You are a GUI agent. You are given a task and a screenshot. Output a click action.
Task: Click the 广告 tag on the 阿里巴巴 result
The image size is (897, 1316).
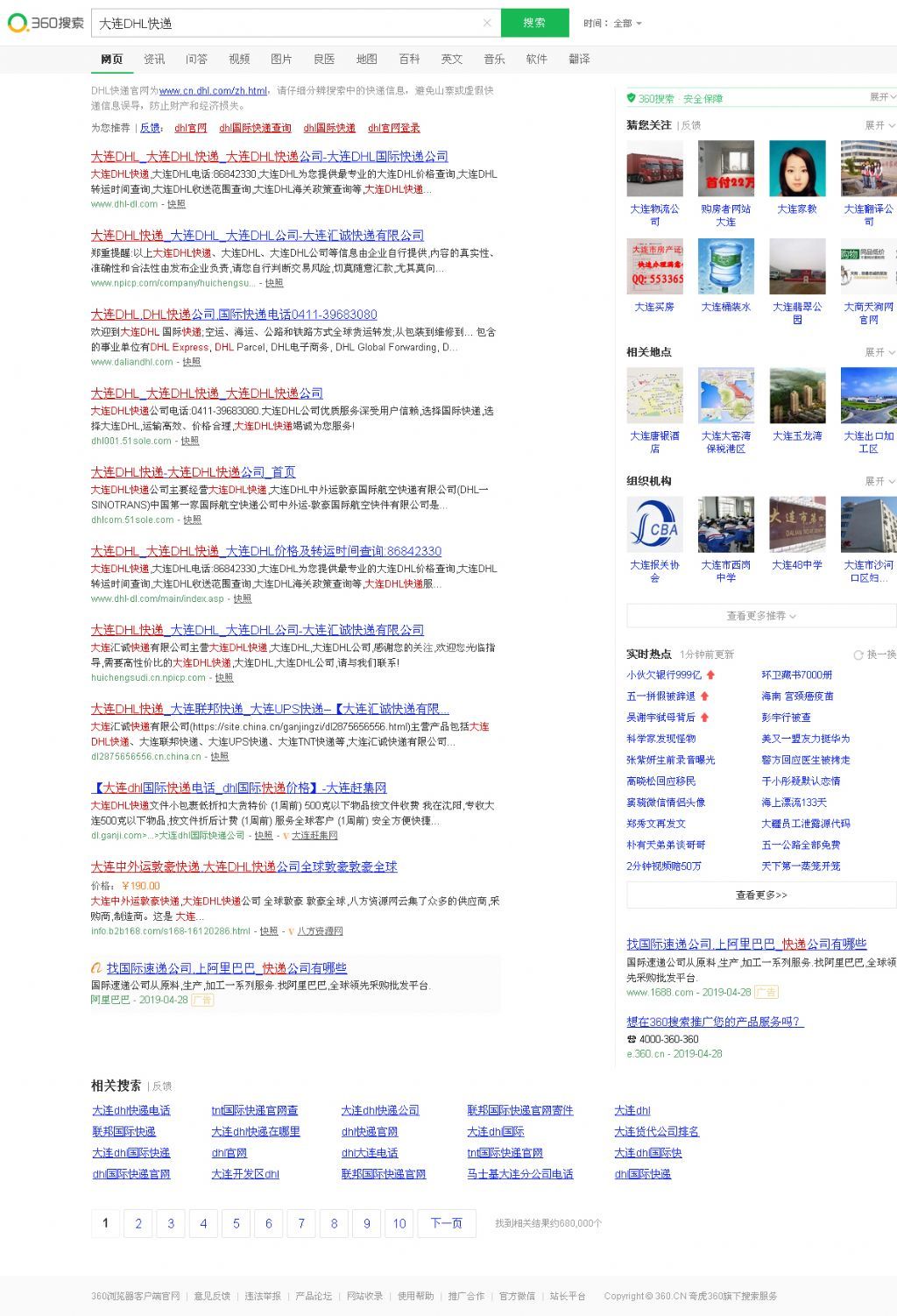tap(202, 1000)
